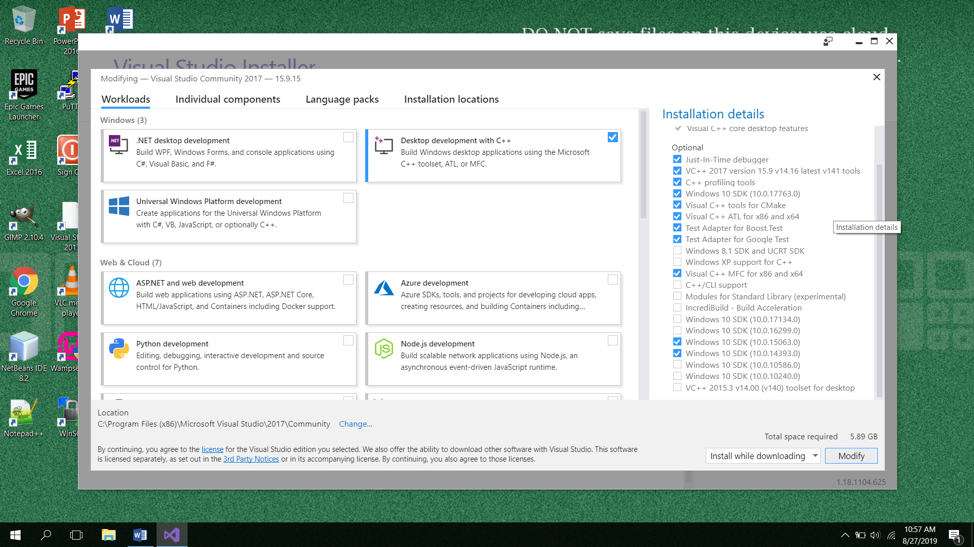Screen dimensions: 974x547
Task: Uncheck Desktop development with C++ workload
Action: point(612,137)
